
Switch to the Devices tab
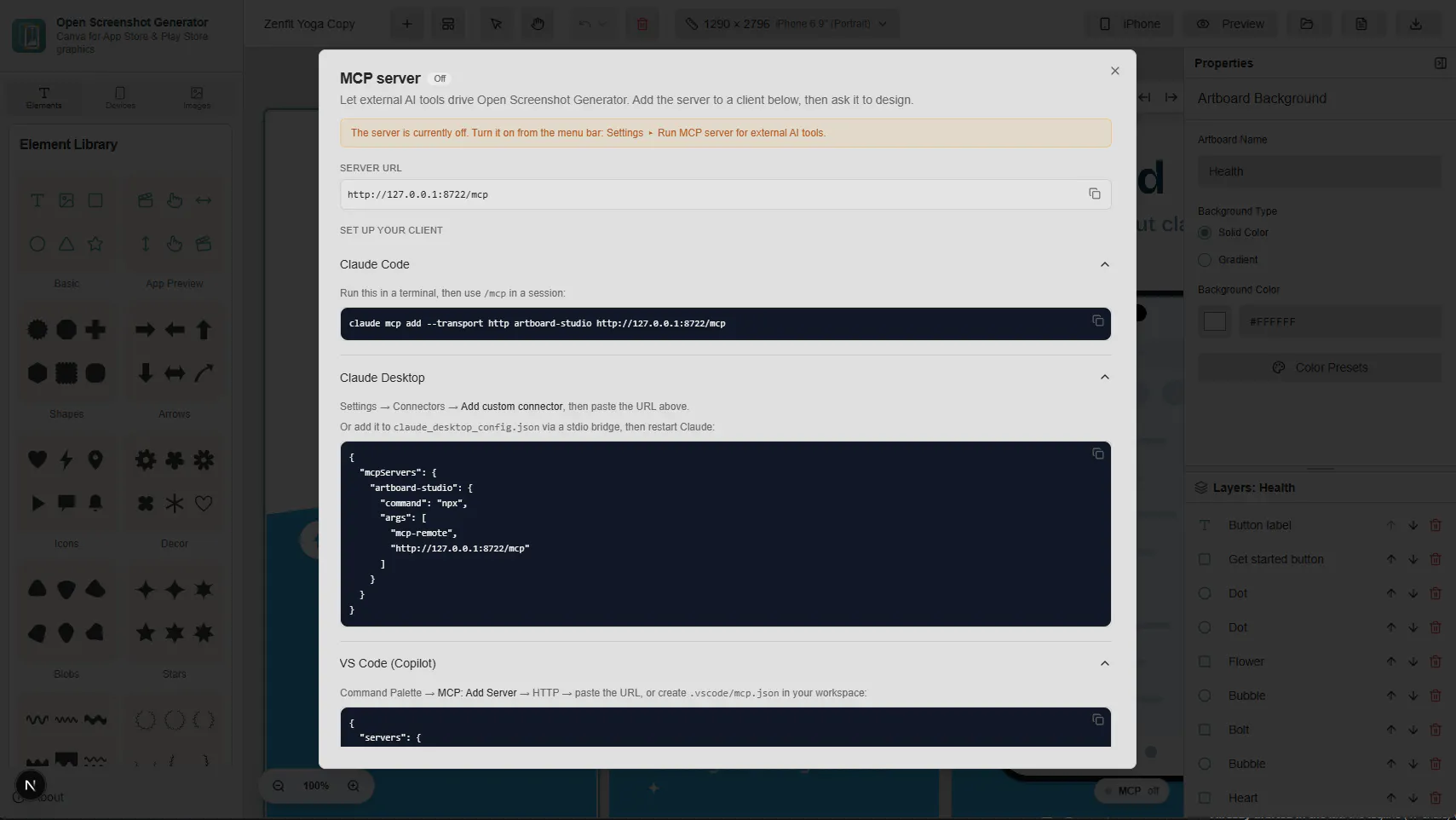click(x=120, y=97)
